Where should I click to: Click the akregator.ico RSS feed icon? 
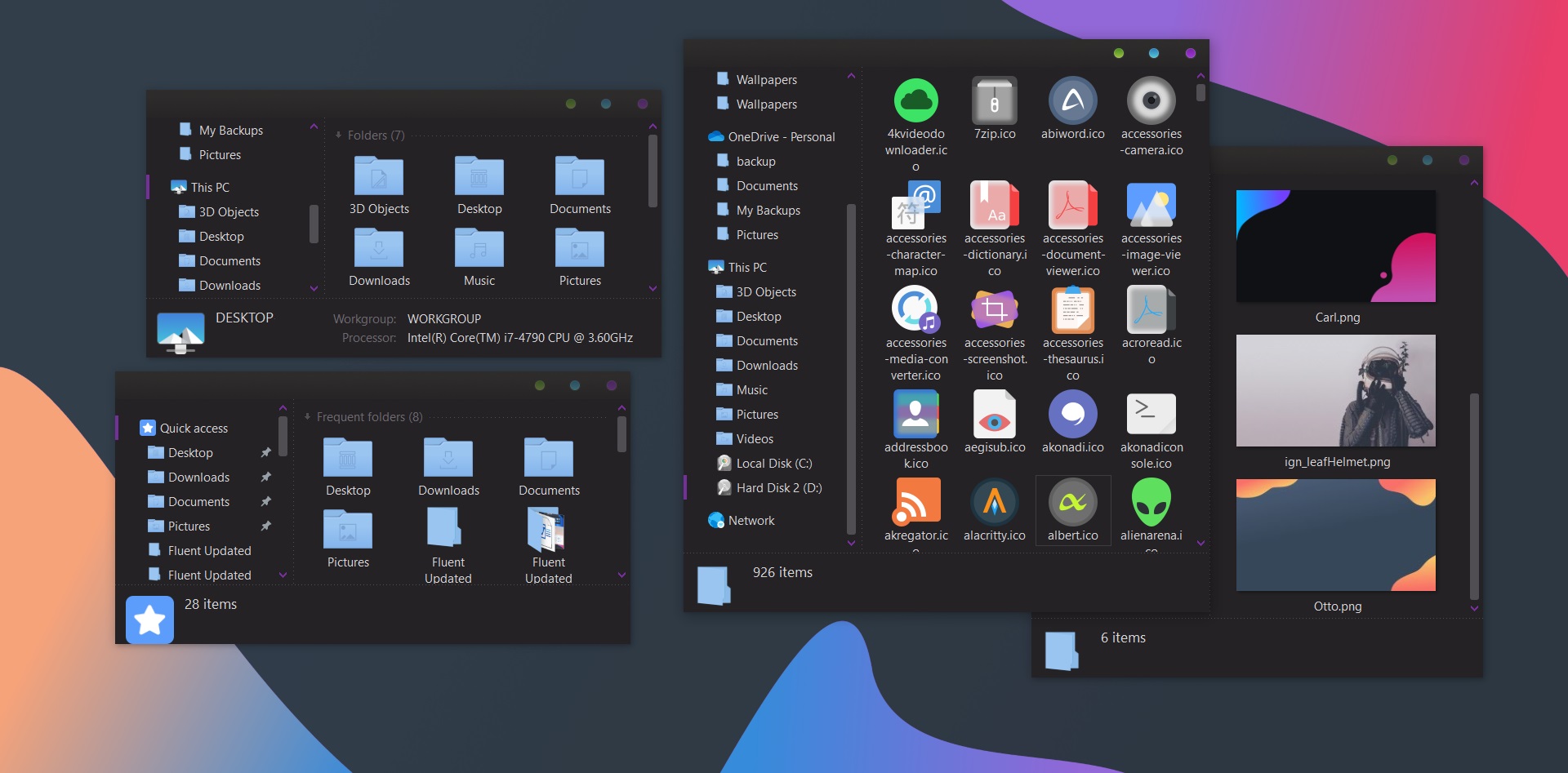click(x=915, y=502)
